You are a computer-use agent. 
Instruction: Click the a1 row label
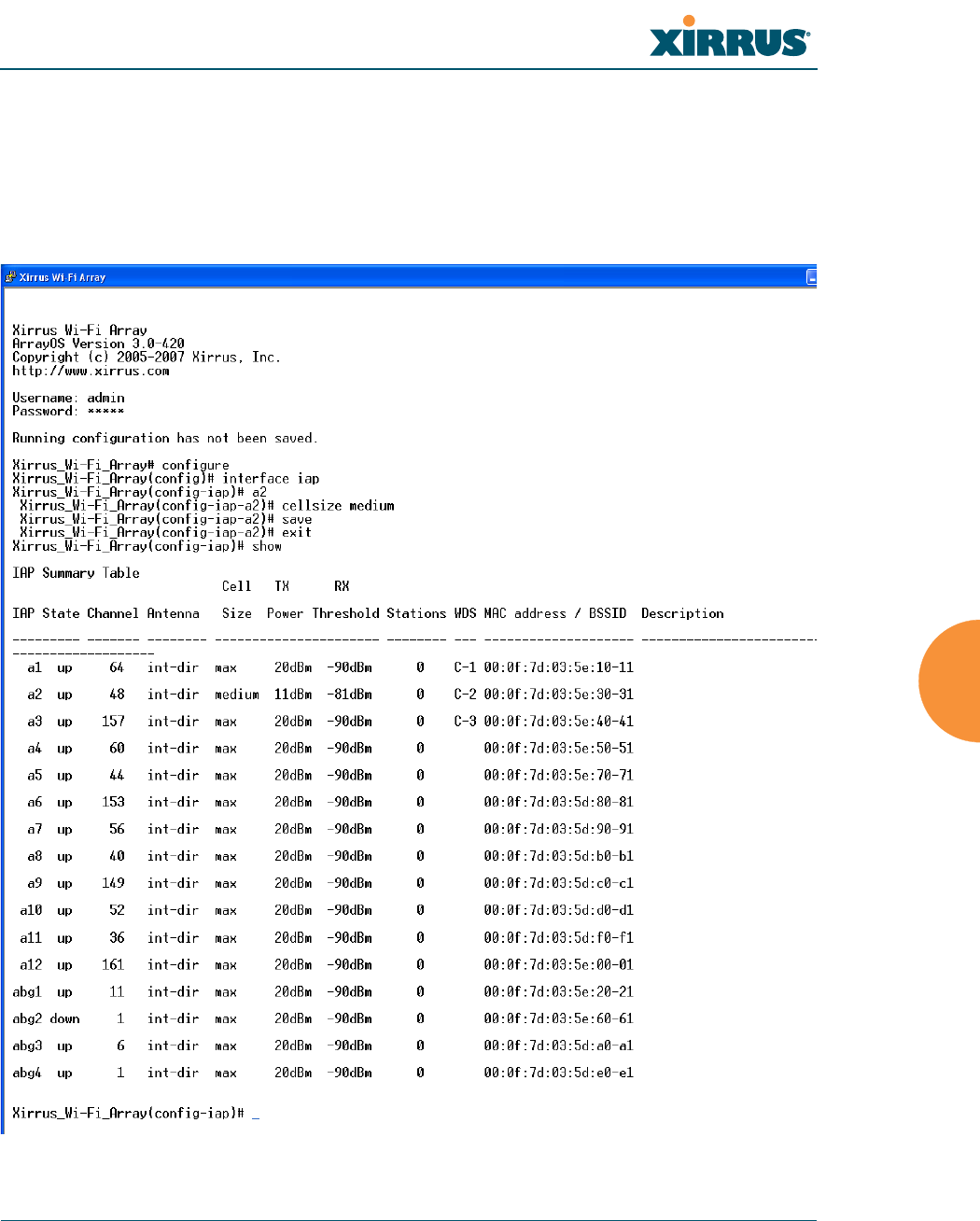pos(35,667)
